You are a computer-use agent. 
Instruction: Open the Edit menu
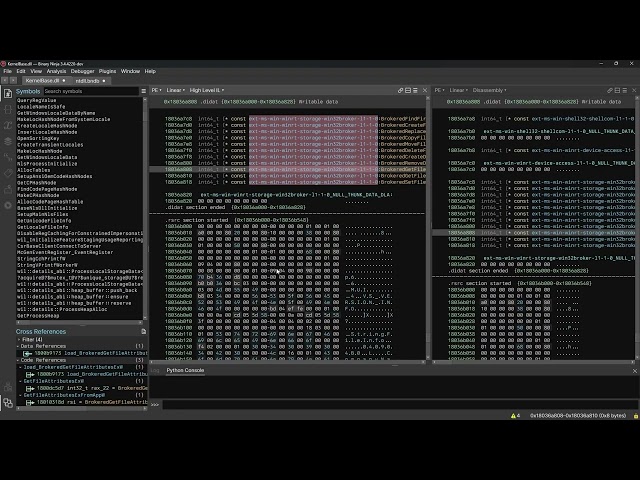coord(21,71)
